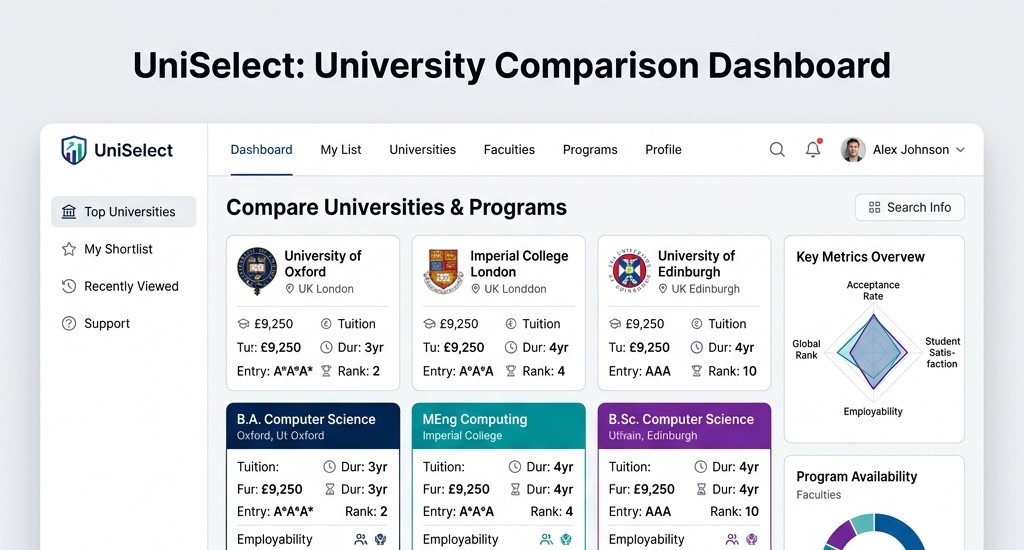Open the Universities tab
1024x550 pixels.
point(423,150)
